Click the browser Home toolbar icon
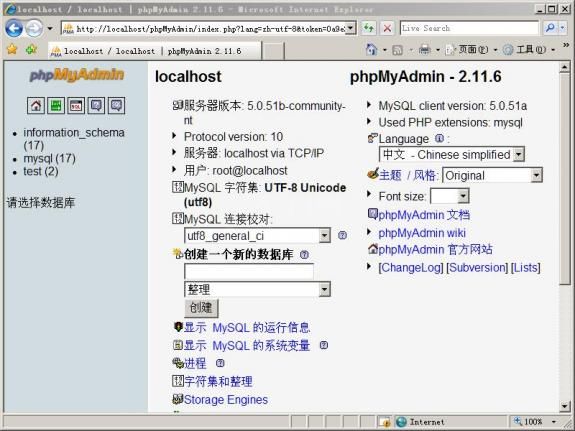Viewport: 575px width, 431px height. pos(371,50)
